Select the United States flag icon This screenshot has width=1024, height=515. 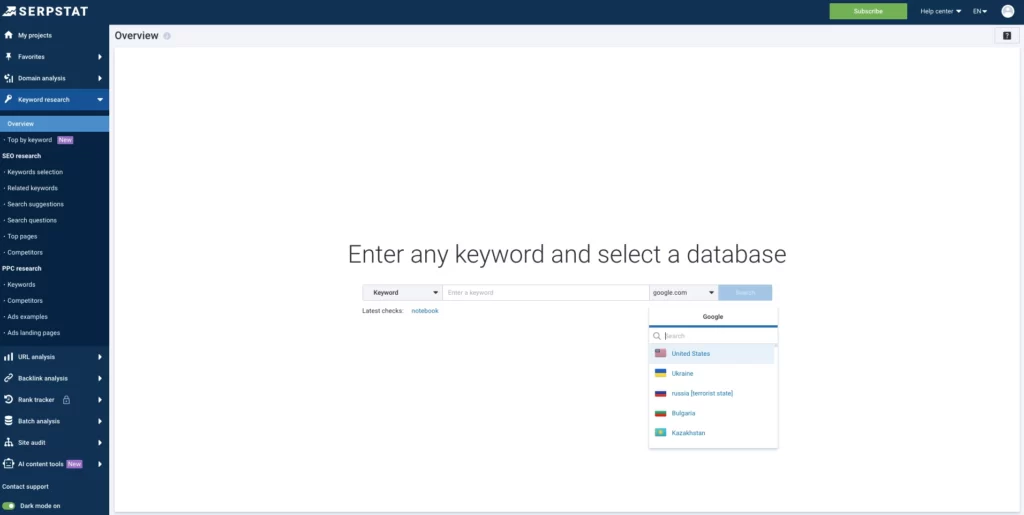pyautogui.click(x=660, y=353)
